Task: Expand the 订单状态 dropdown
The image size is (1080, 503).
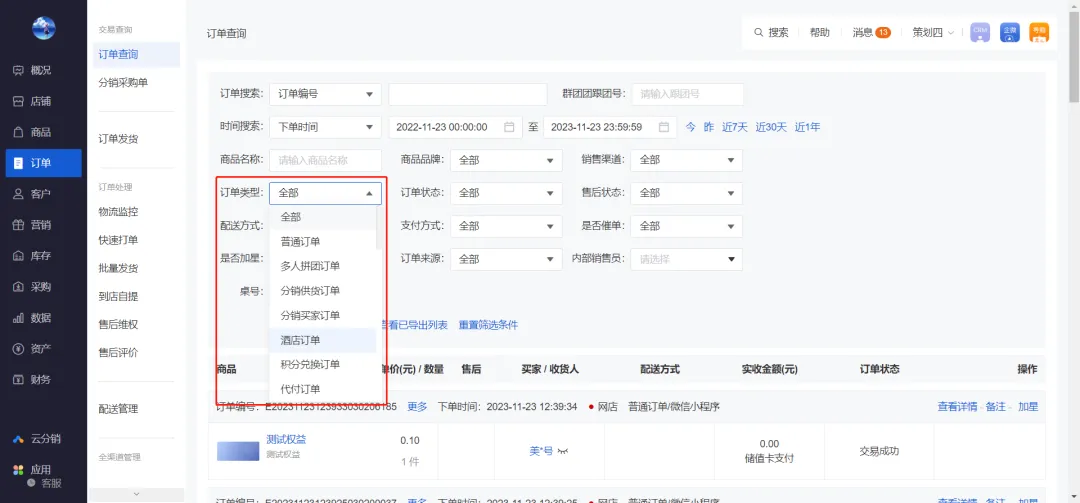Action: coord(505,193)
